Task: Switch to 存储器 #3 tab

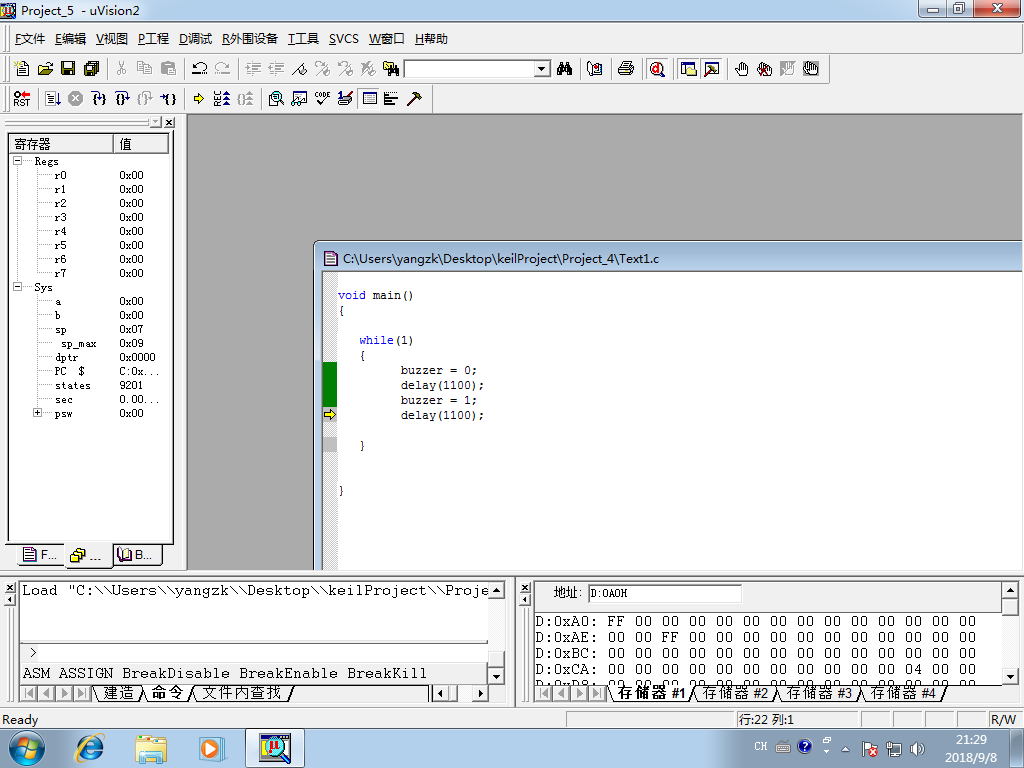Action: point(819,693)
